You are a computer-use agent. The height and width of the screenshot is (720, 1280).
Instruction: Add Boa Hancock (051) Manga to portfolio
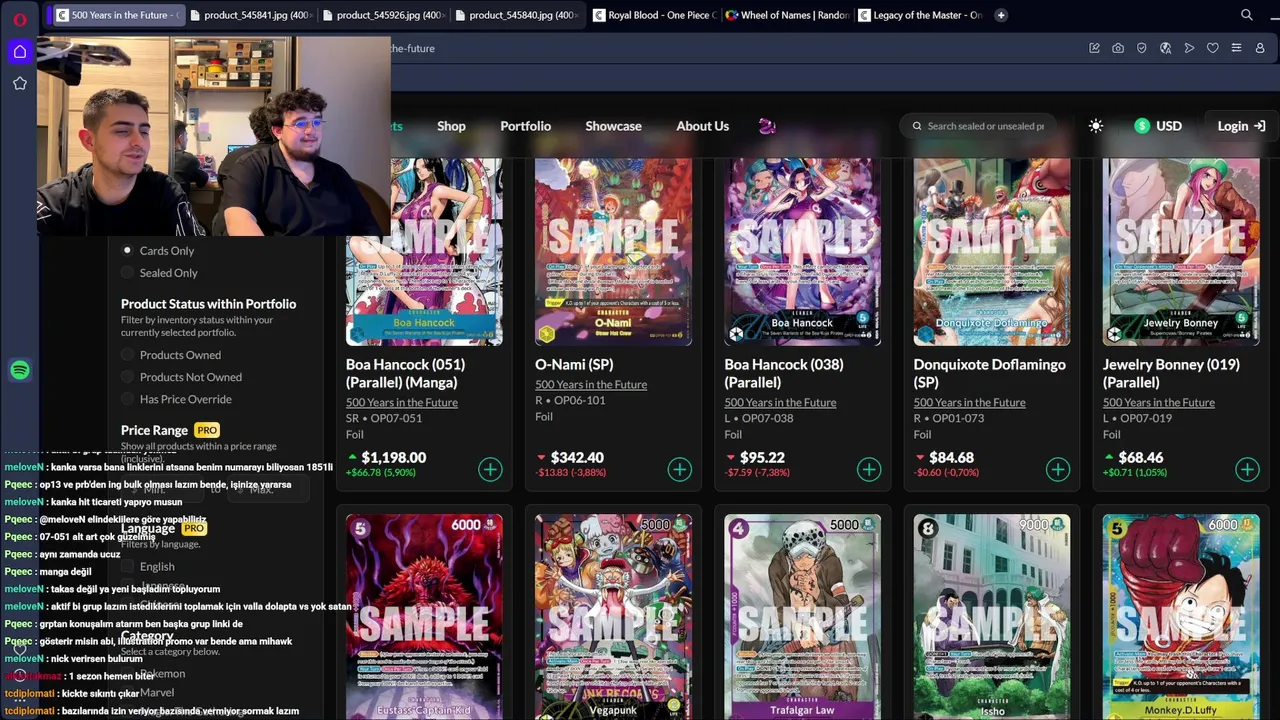coord(490,469)
